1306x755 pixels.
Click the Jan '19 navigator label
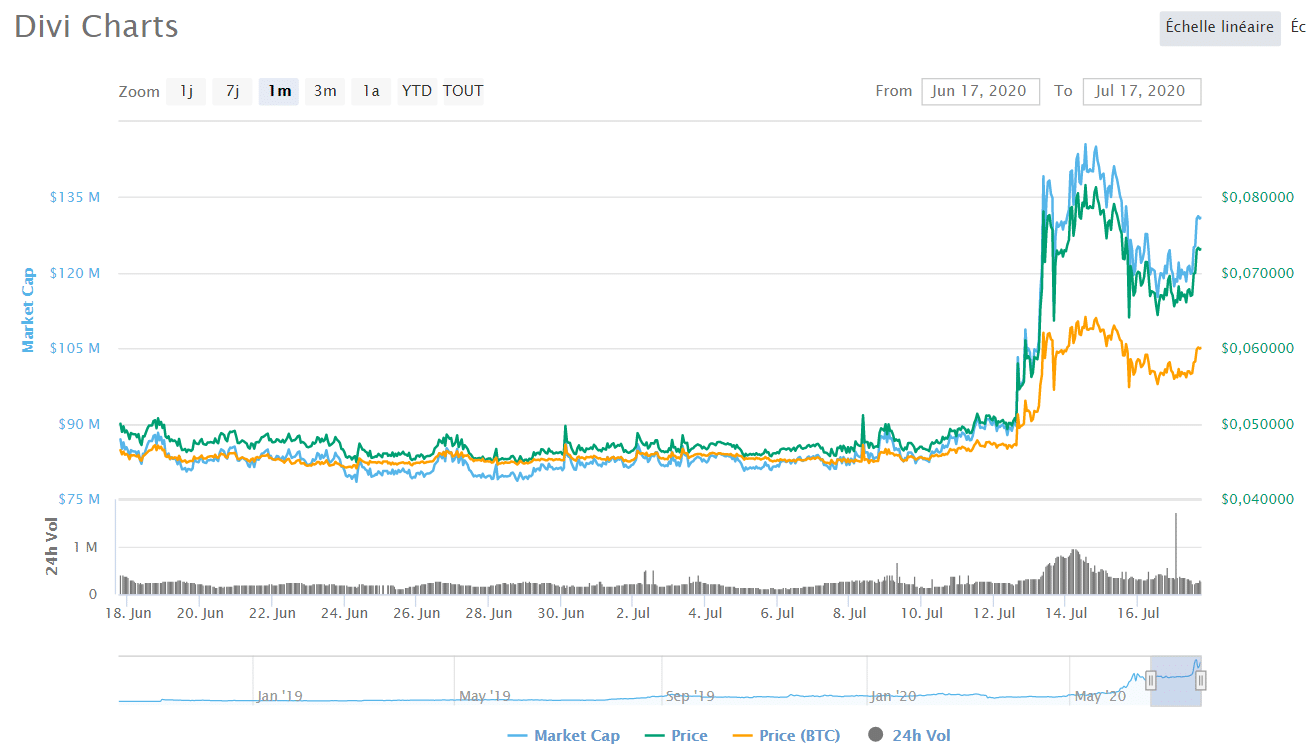279,695
